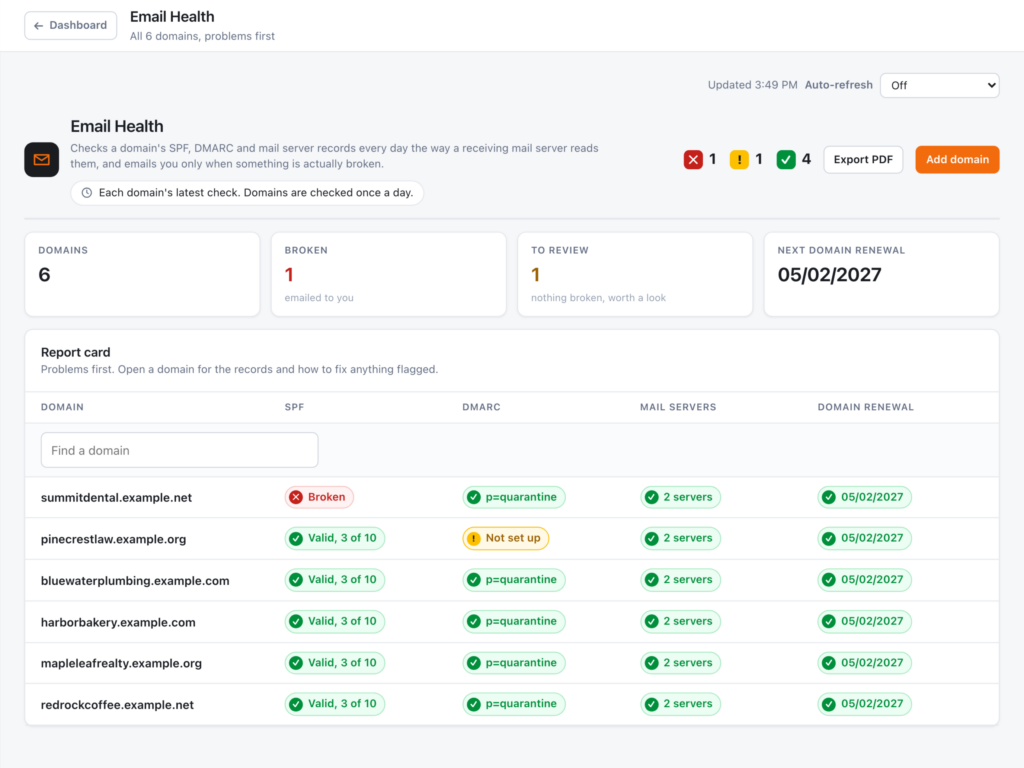Image resolution: width=1024 pixels, height=768 pixels.
Task: Click pinecrestlaw's 05/02/2027 renewal badge
Action: tap(865, 538)
